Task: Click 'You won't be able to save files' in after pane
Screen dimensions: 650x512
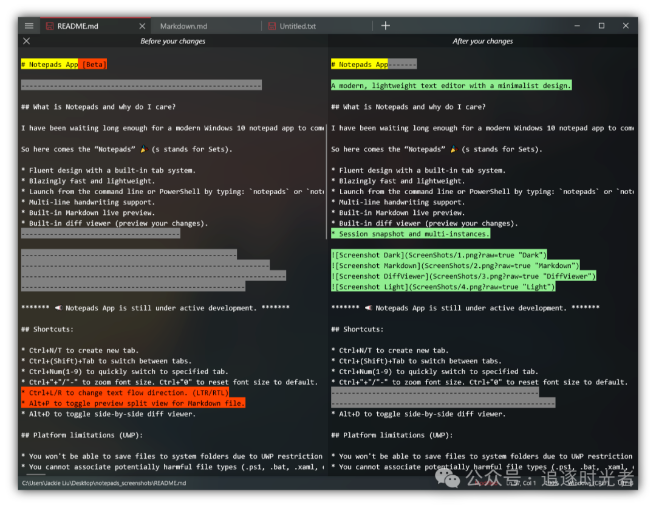Action: [482, 456]
